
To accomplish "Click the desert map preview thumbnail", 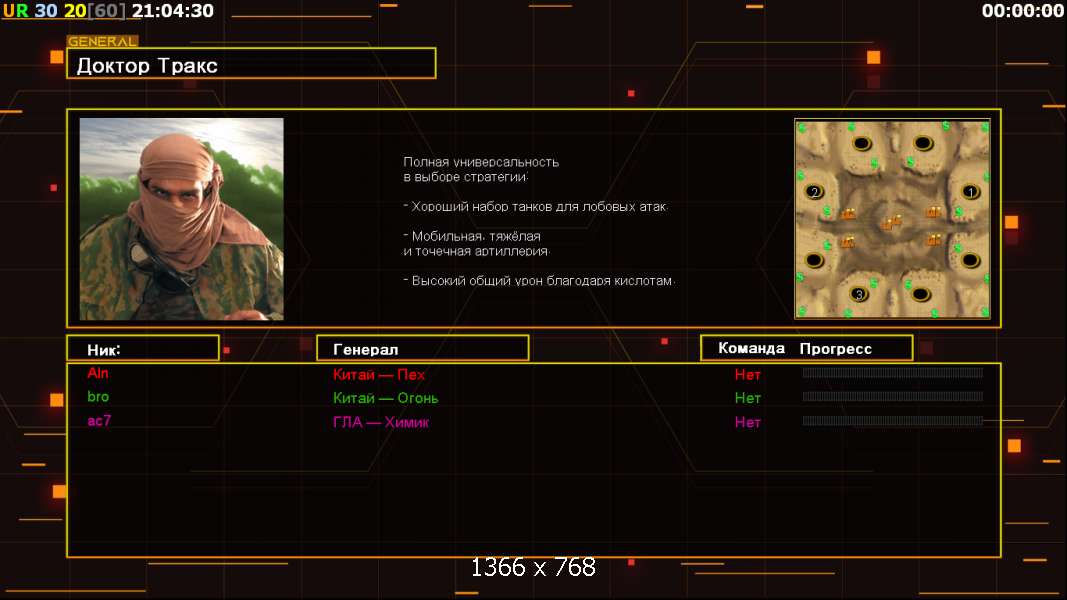I will coord(892,219).
